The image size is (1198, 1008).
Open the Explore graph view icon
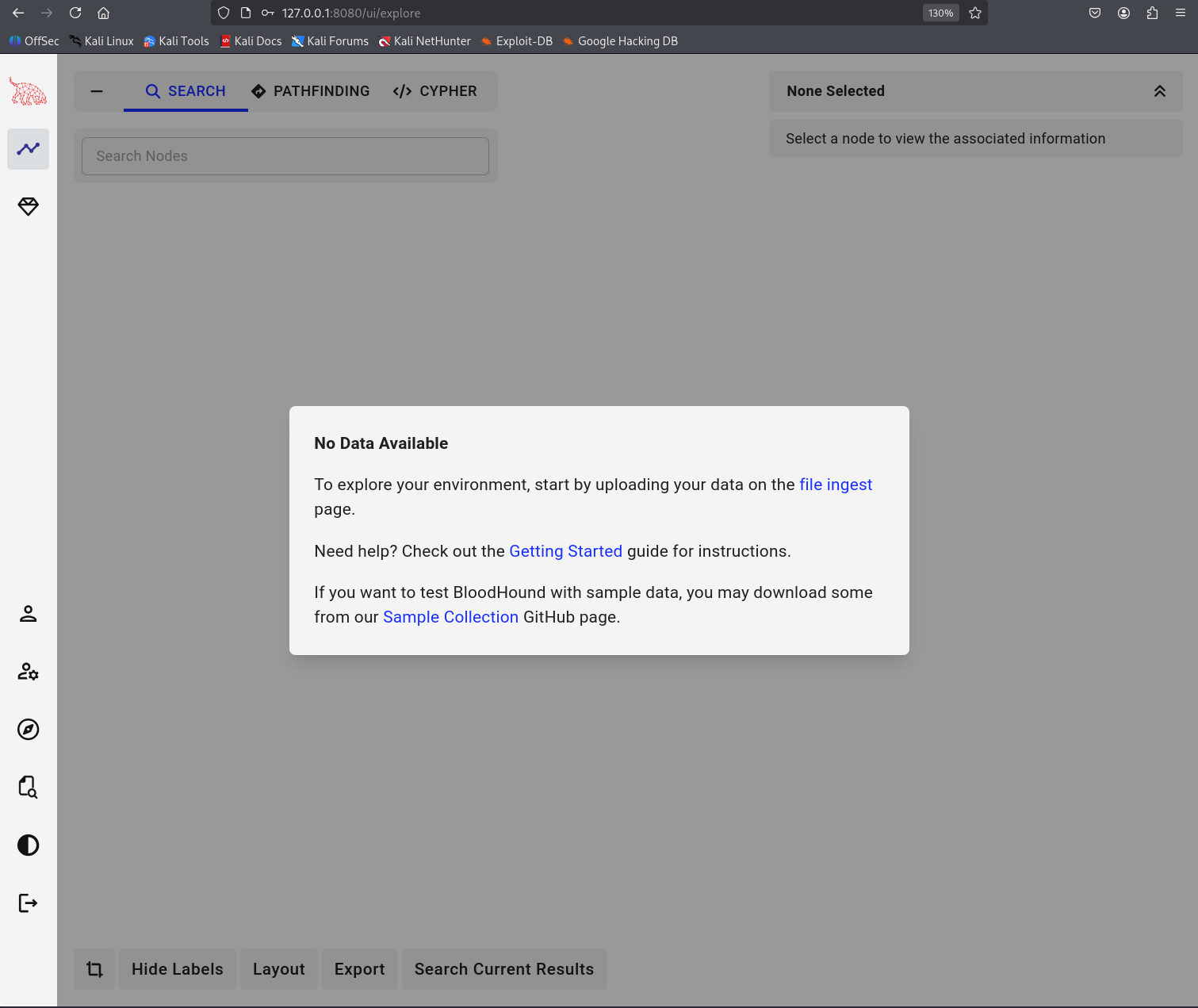(x=28, y=149)
